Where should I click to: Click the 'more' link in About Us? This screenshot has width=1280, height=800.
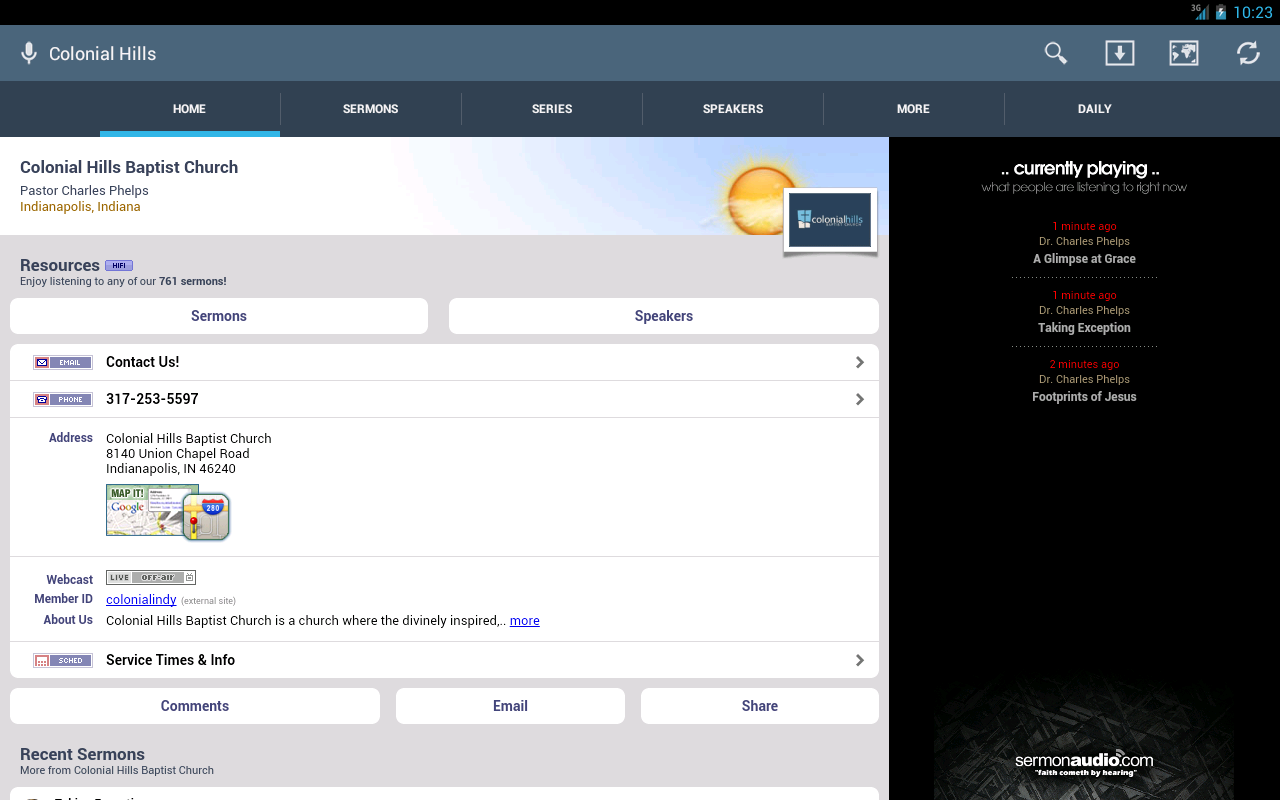coord(524,621)
